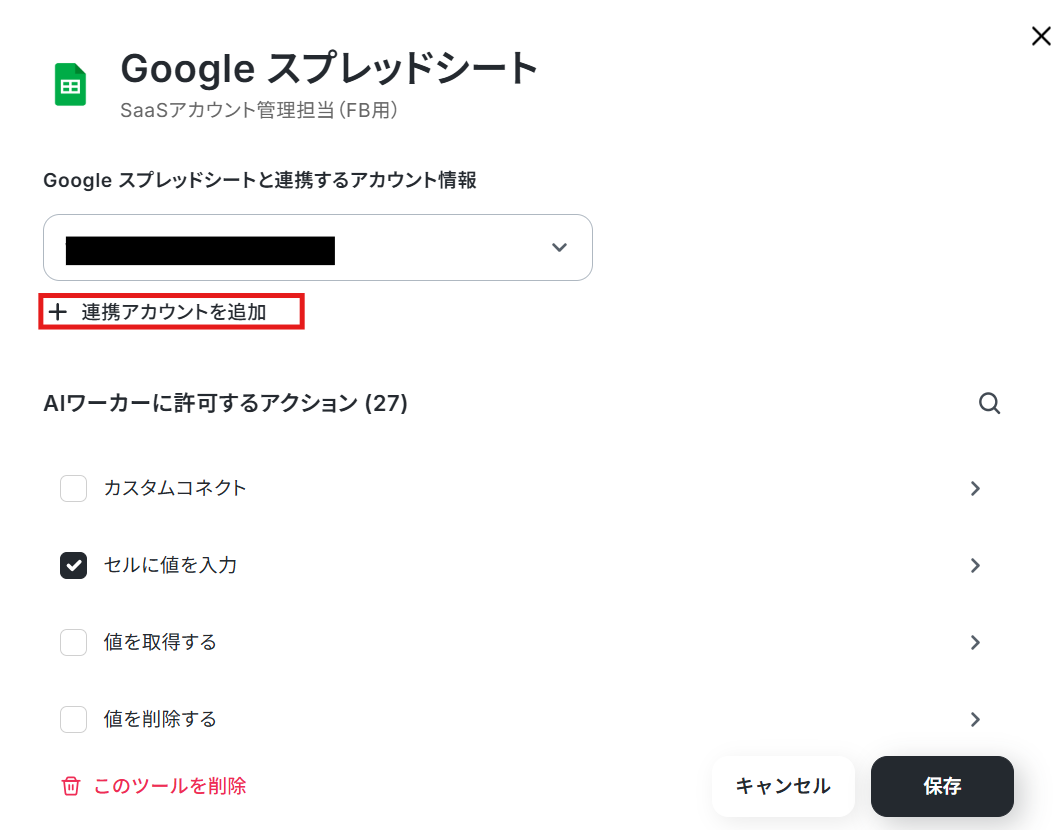1063x830 pixels.
Task: Select the セルに値を入力 action label
Action: pos(170,565)
